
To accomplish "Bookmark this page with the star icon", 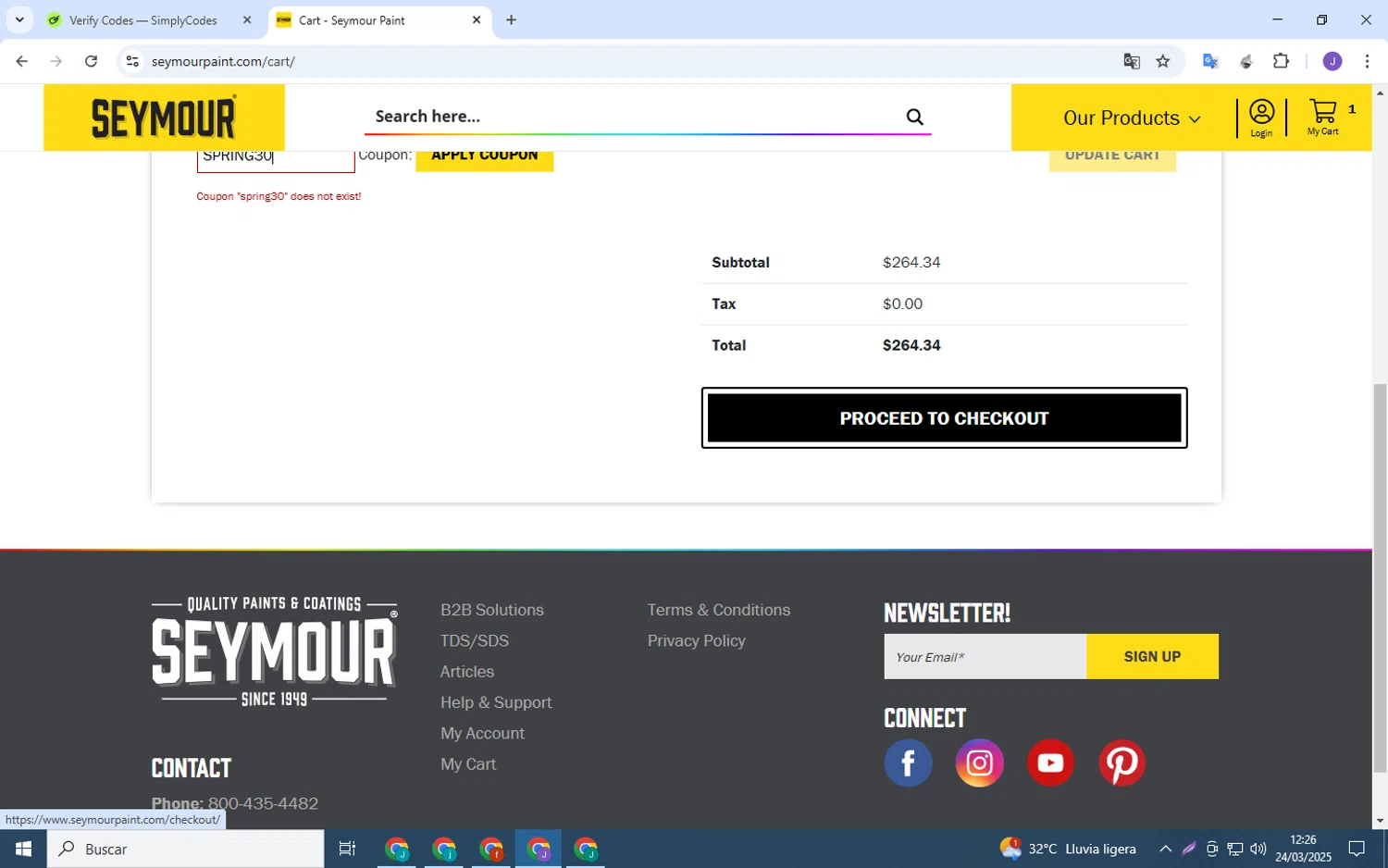I will pyautogui.click(x=1163, y=61).
